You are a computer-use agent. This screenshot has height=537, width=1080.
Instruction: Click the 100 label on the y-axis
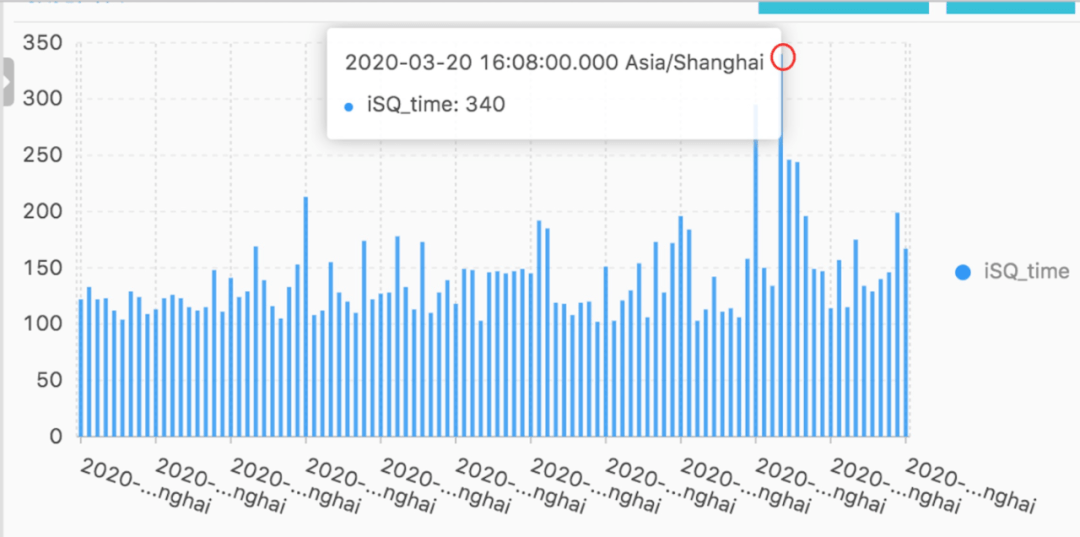(x=43, y=325)
